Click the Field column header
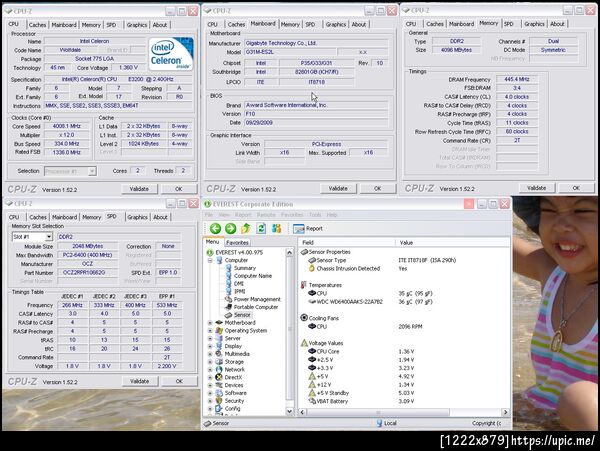 click(x=347, y=243)
